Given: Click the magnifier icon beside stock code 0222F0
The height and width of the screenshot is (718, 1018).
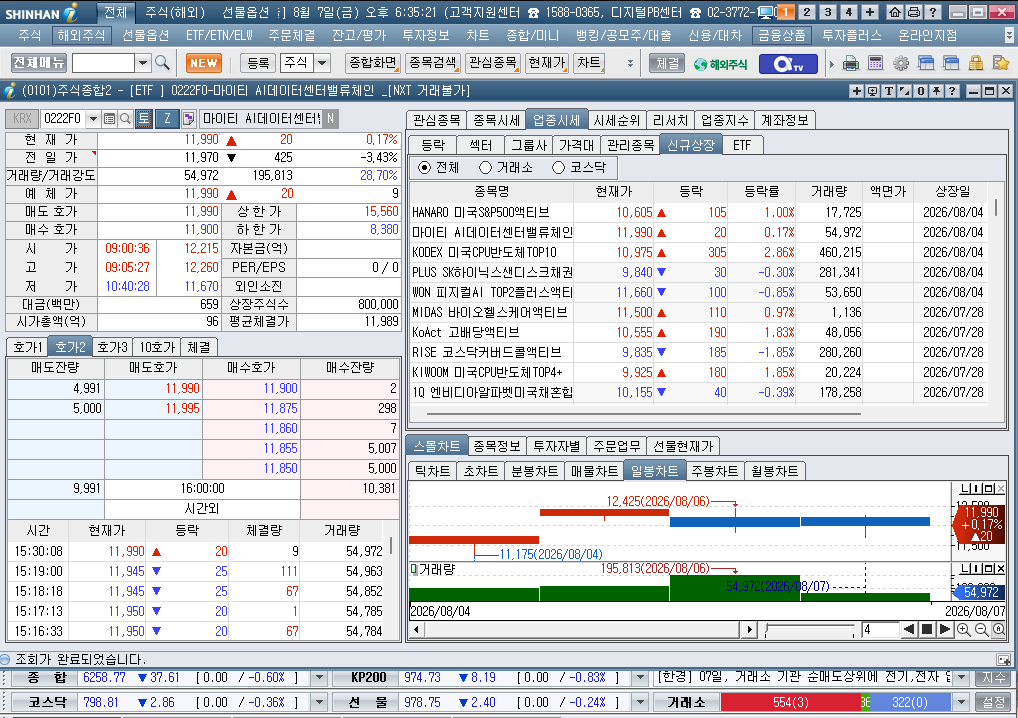Looking at the screenshot, I should (x=125, y=119).
